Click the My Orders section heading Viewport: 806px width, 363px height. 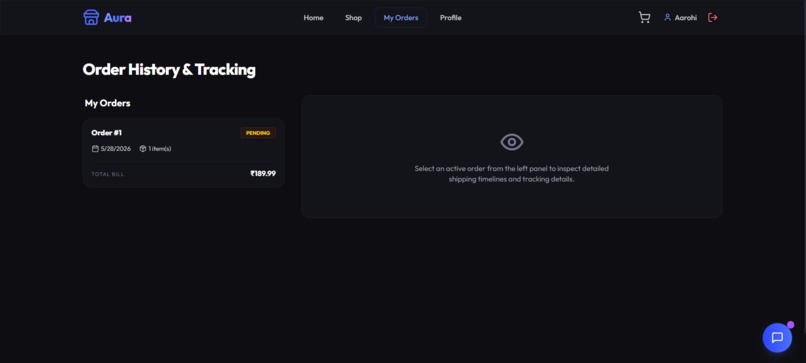point(107,103)
